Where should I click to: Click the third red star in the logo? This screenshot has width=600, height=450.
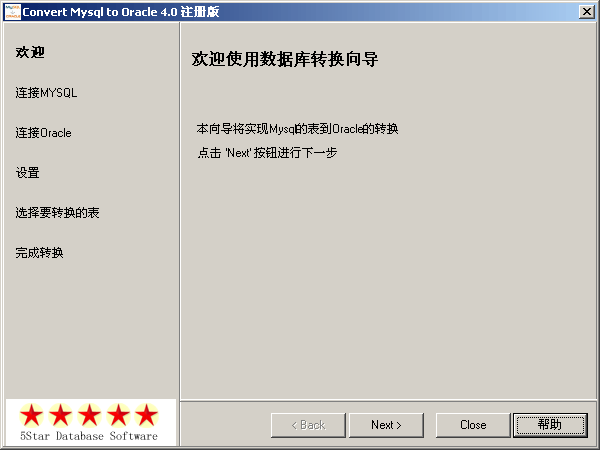pos(89,415)
